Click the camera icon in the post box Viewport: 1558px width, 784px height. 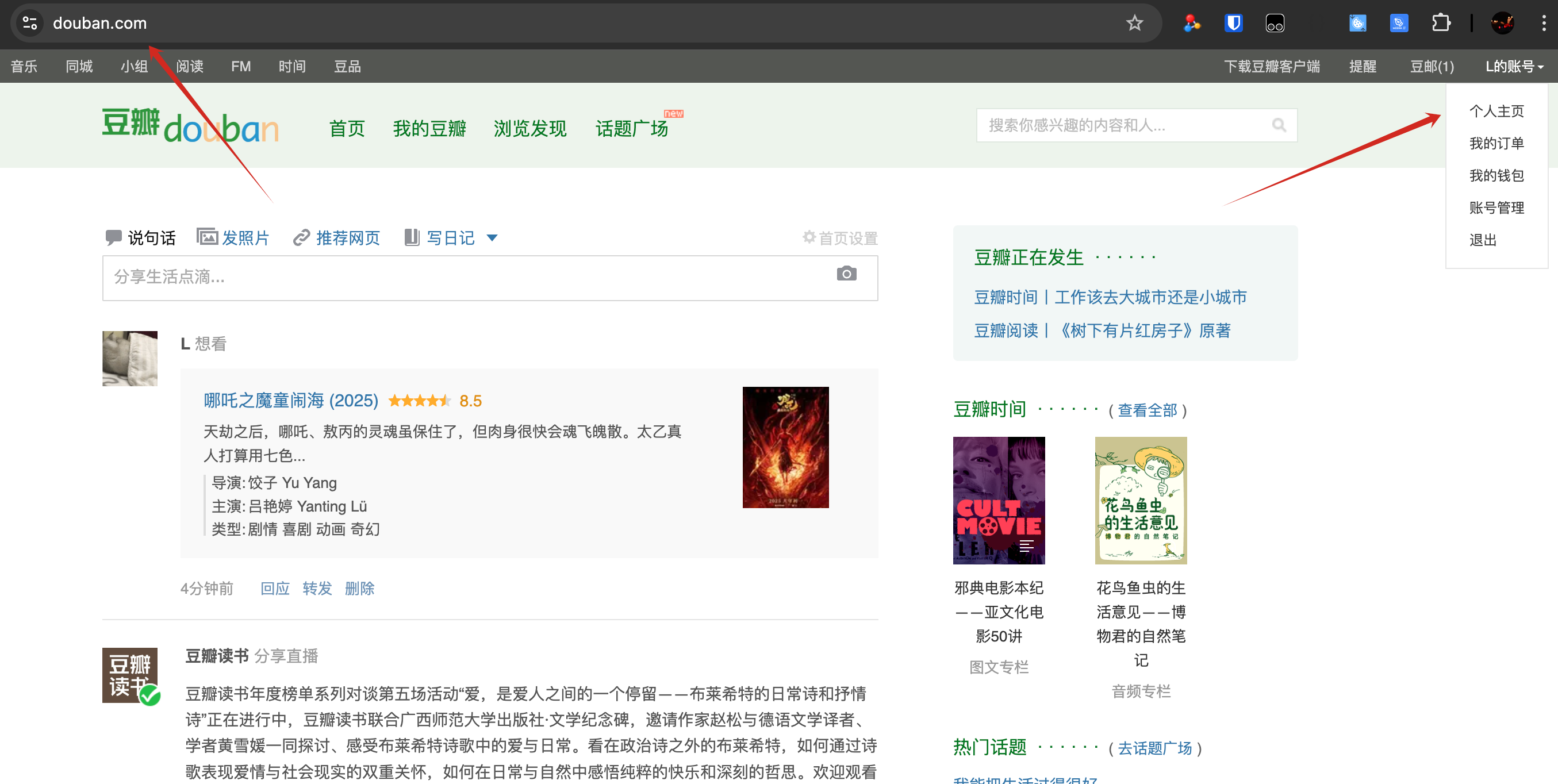(846, 274)
